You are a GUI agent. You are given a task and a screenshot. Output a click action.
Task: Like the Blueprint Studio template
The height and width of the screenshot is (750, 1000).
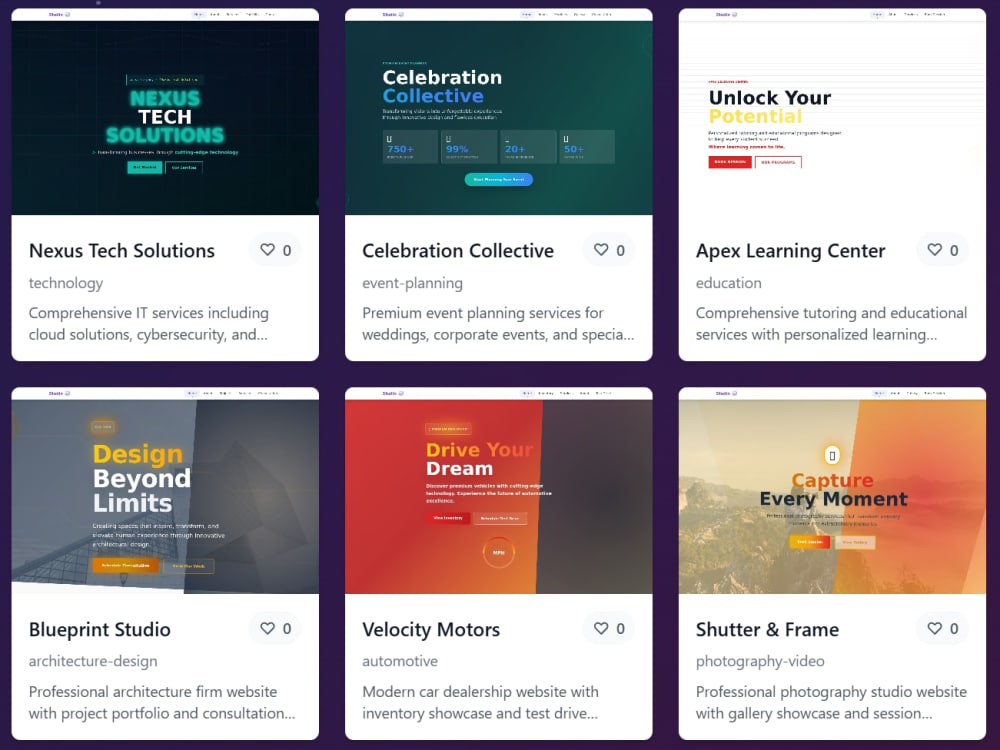pyautogui.click(x=276, y=629)
